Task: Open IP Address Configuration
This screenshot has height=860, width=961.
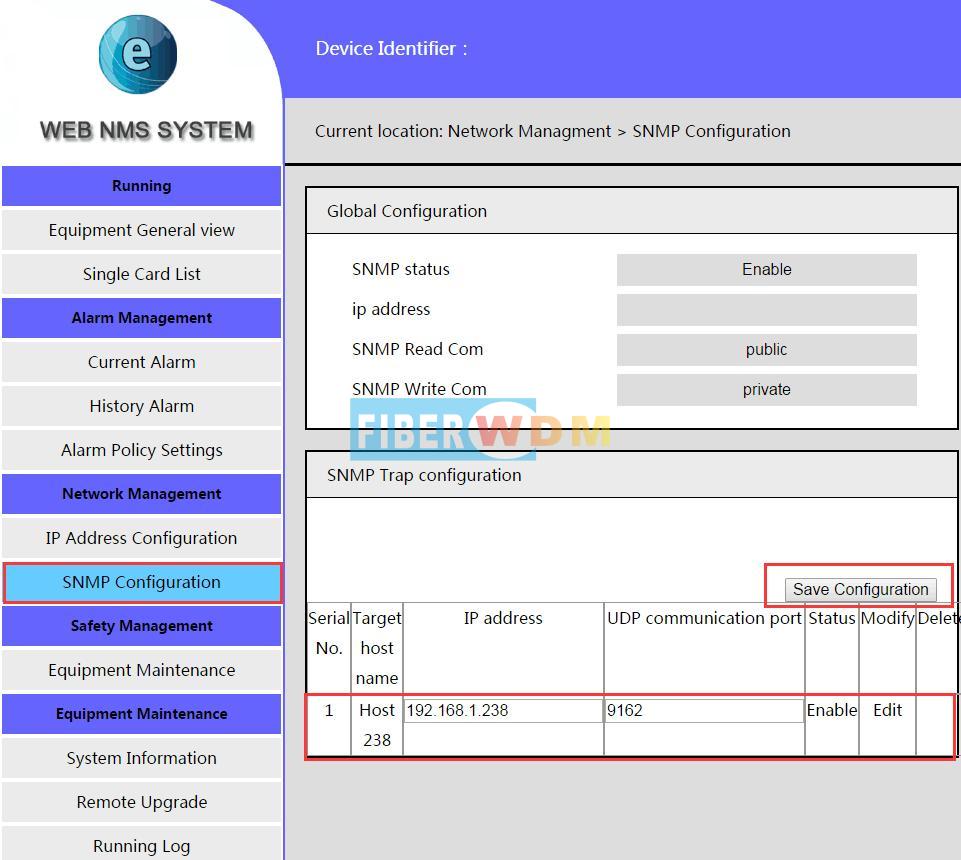Action: (x=142, y=538)
